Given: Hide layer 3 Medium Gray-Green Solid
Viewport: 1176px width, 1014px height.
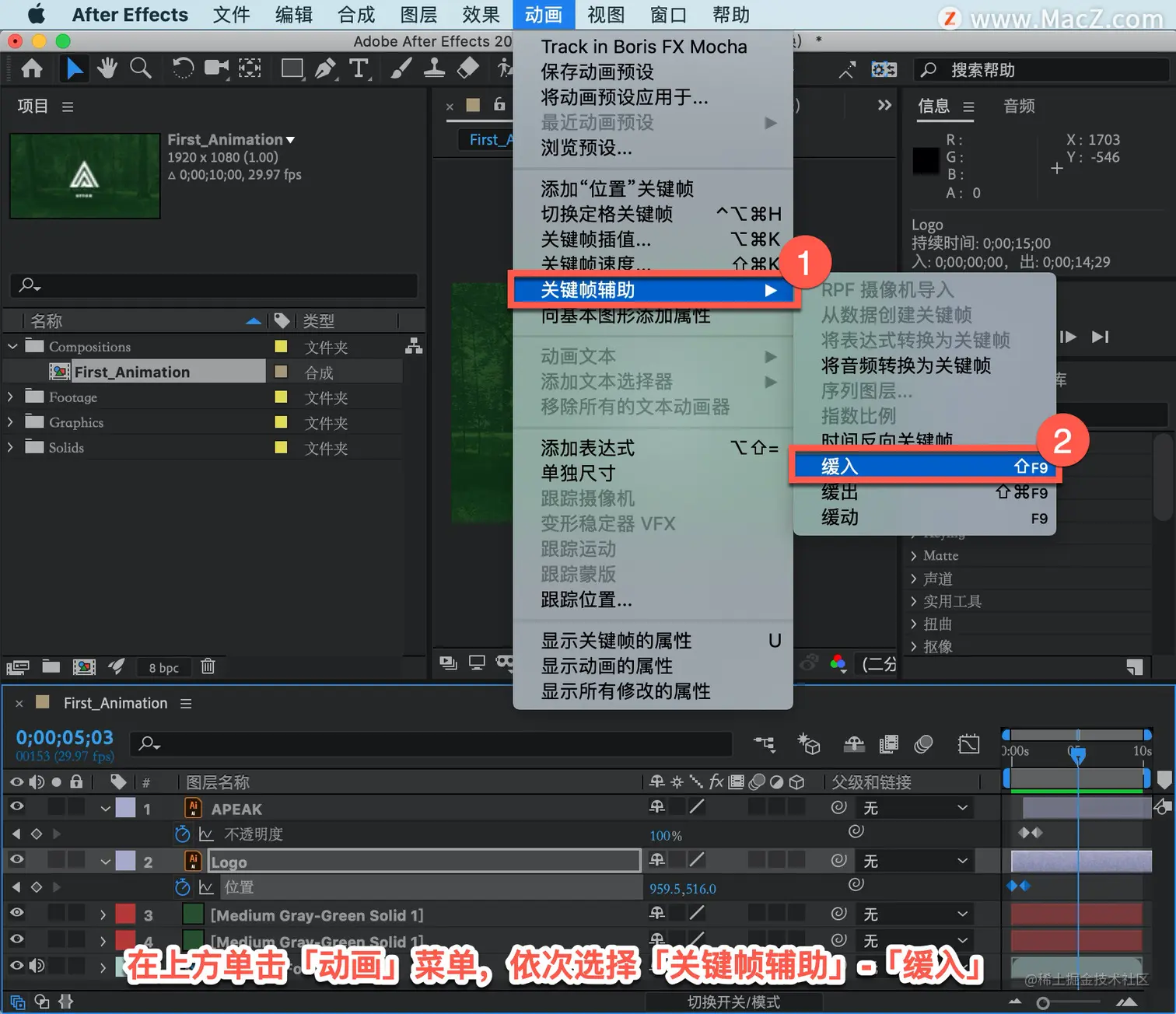Looking at the screenshot, I should coord(16,913).
